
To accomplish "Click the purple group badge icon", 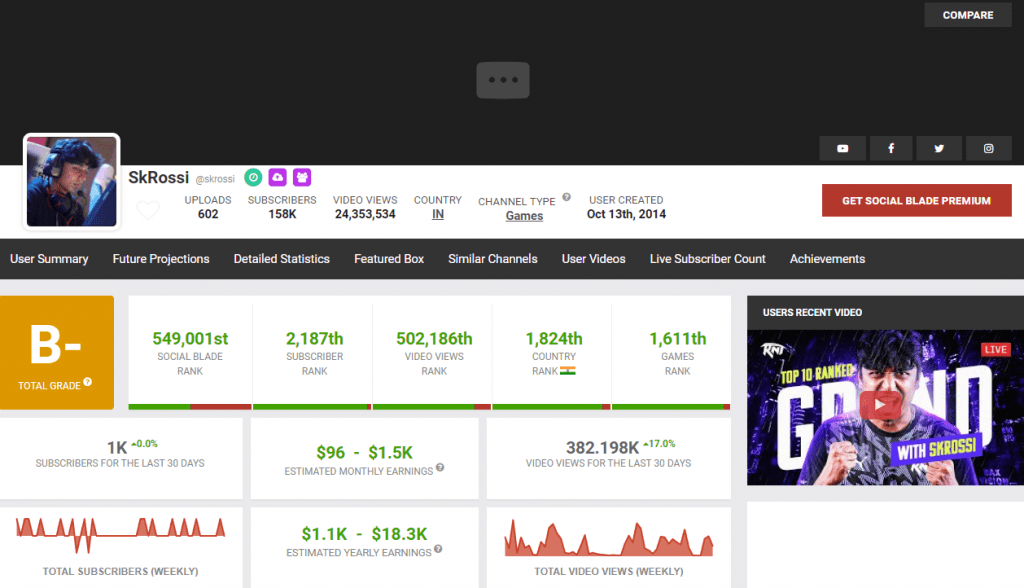I will (x=302, y=177).
